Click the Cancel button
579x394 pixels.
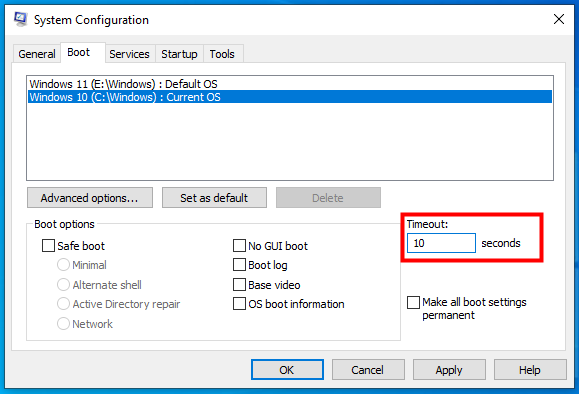coord(368,370)
